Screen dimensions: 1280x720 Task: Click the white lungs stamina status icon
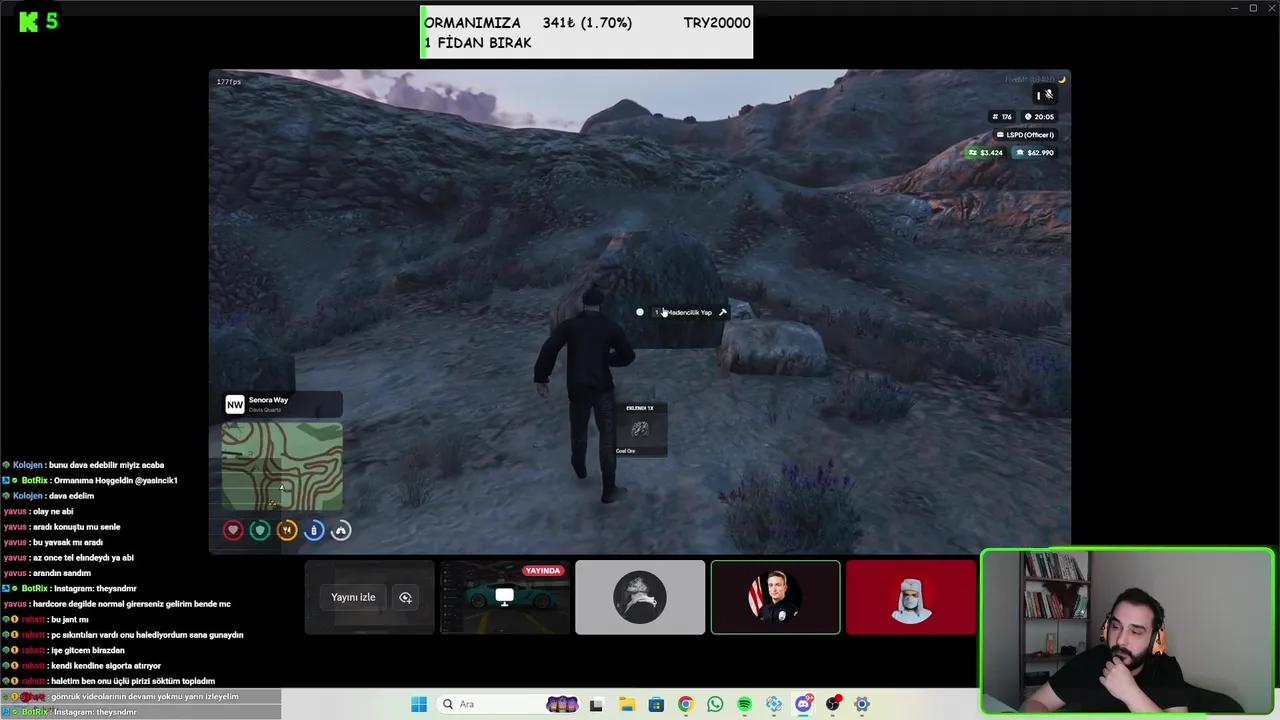(x=341, y=530)
